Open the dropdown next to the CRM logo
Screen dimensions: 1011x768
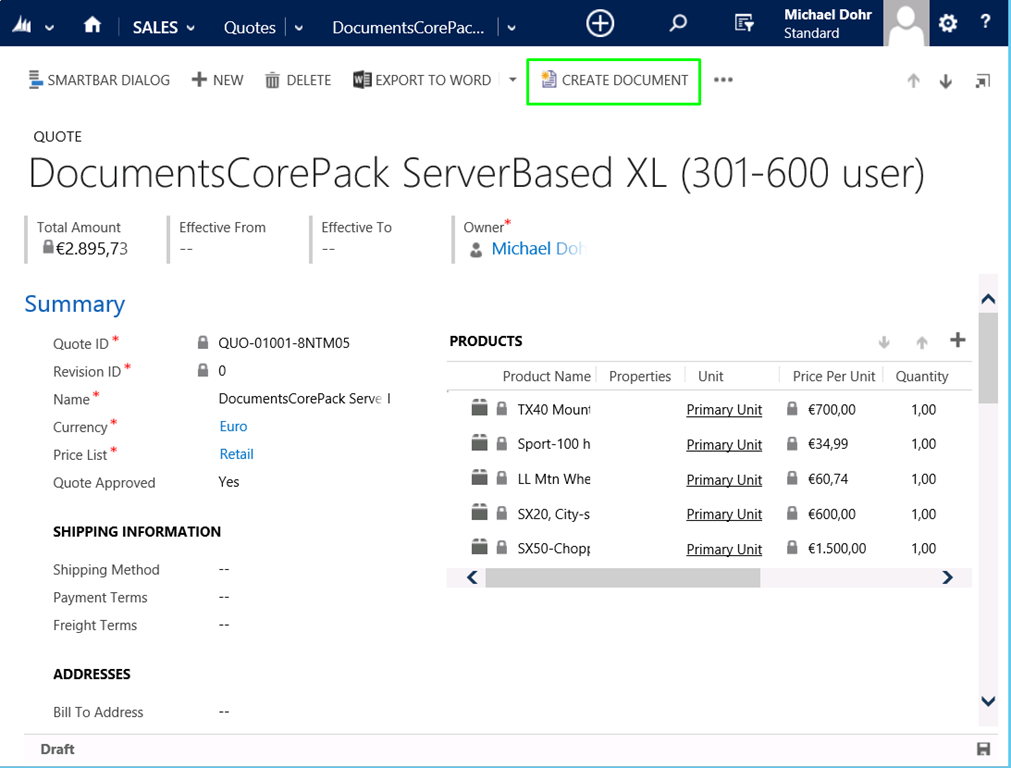click(50, 28)
